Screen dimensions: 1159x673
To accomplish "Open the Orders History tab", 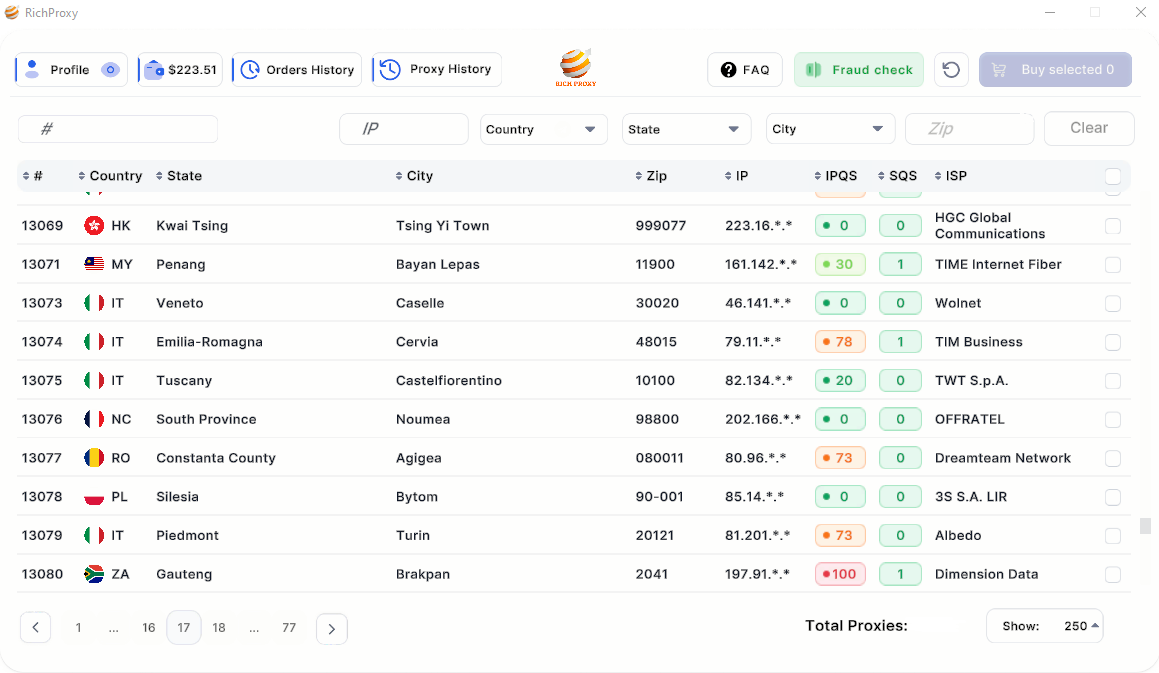I will point(297,70).
